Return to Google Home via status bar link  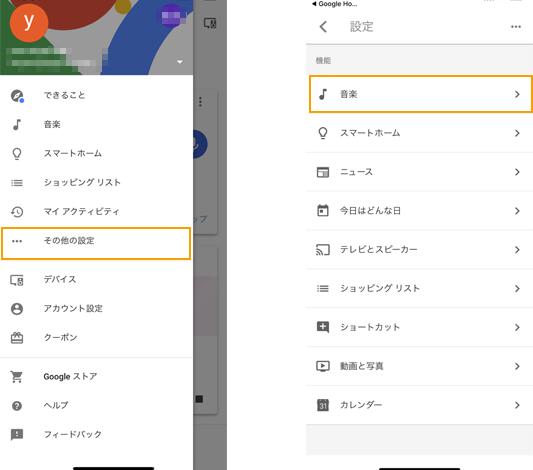pyautogui.click(x=335, y=4)
